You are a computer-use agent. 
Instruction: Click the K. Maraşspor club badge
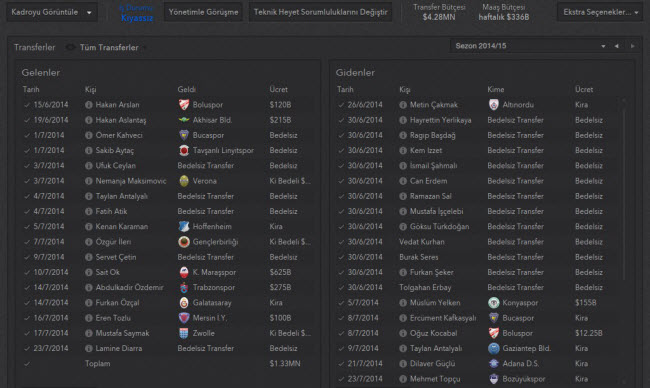click(x=184, y=272)
